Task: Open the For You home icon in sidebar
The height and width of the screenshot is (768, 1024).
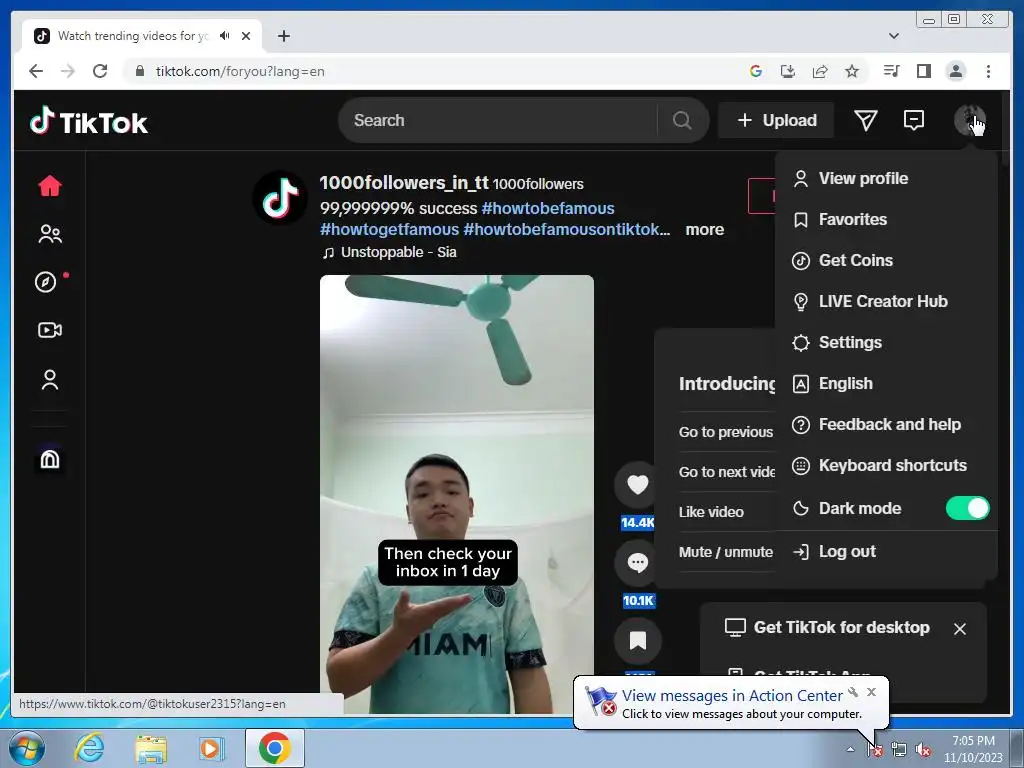Action: pyautogui.click(x=50, y=186)
